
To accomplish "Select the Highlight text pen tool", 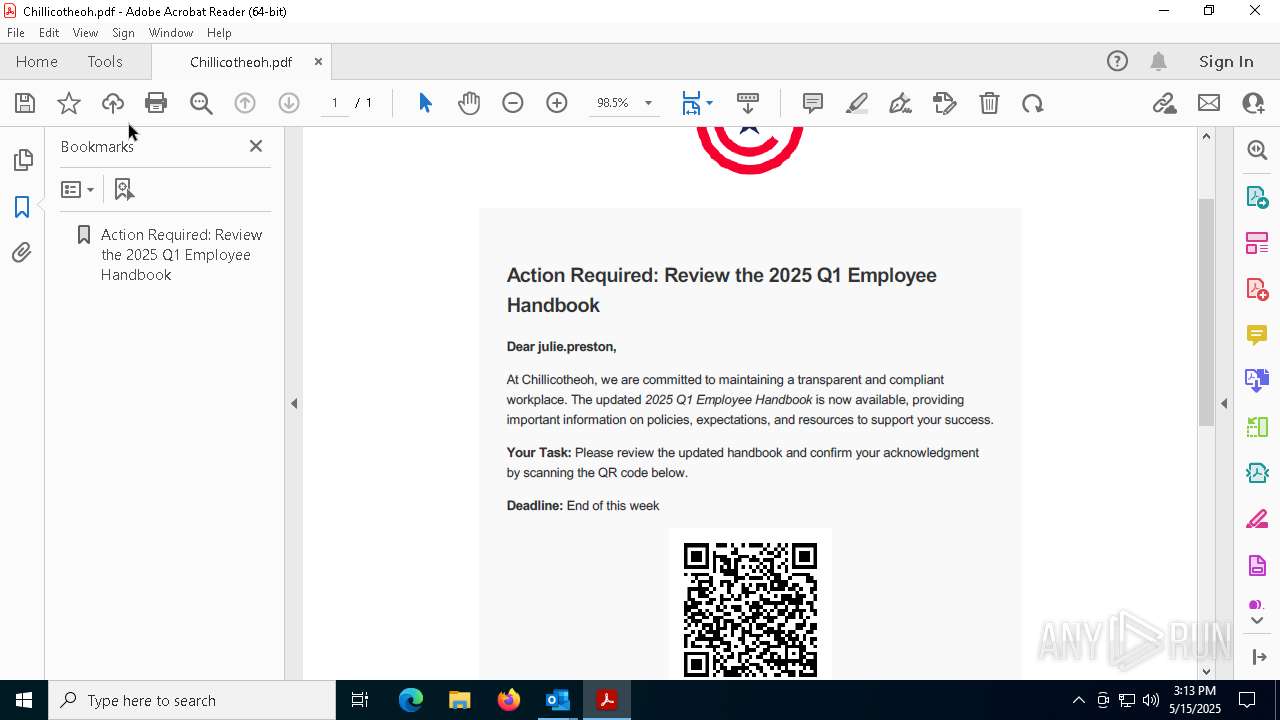I will (857, 103).
